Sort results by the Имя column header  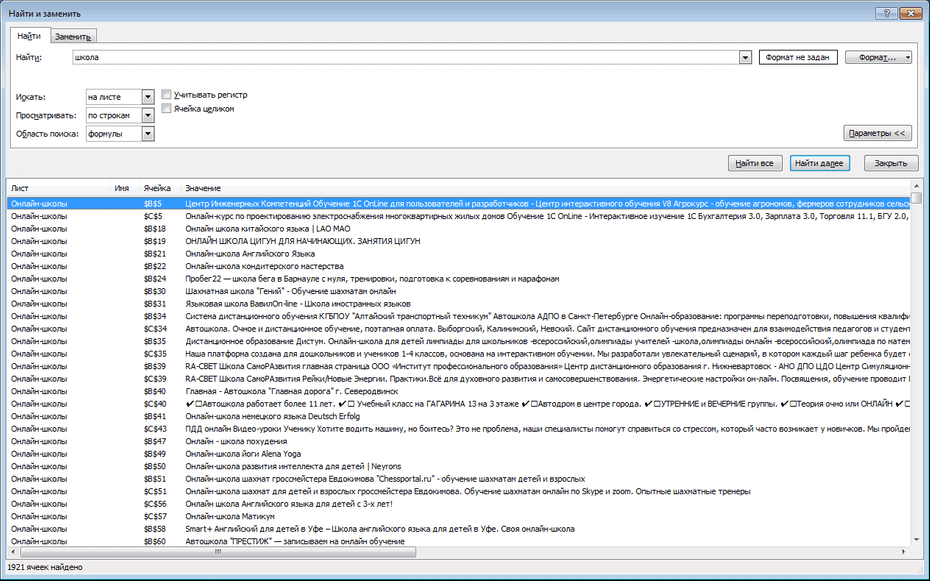(x=125, y=188)
